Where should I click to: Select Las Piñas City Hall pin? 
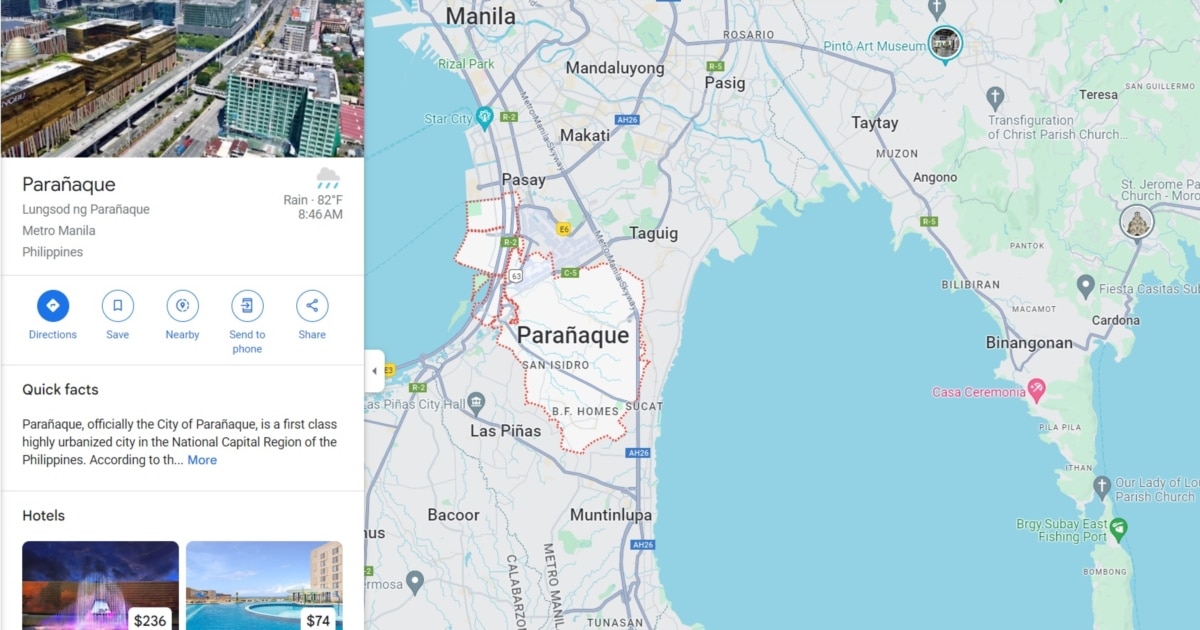click(x=476, y=404)
